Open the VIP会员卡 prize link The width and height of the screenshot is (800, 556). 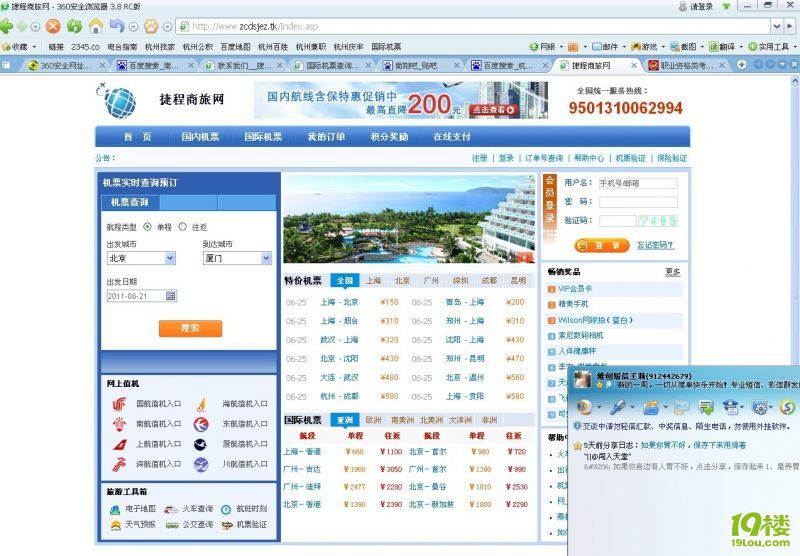(574, 289)
